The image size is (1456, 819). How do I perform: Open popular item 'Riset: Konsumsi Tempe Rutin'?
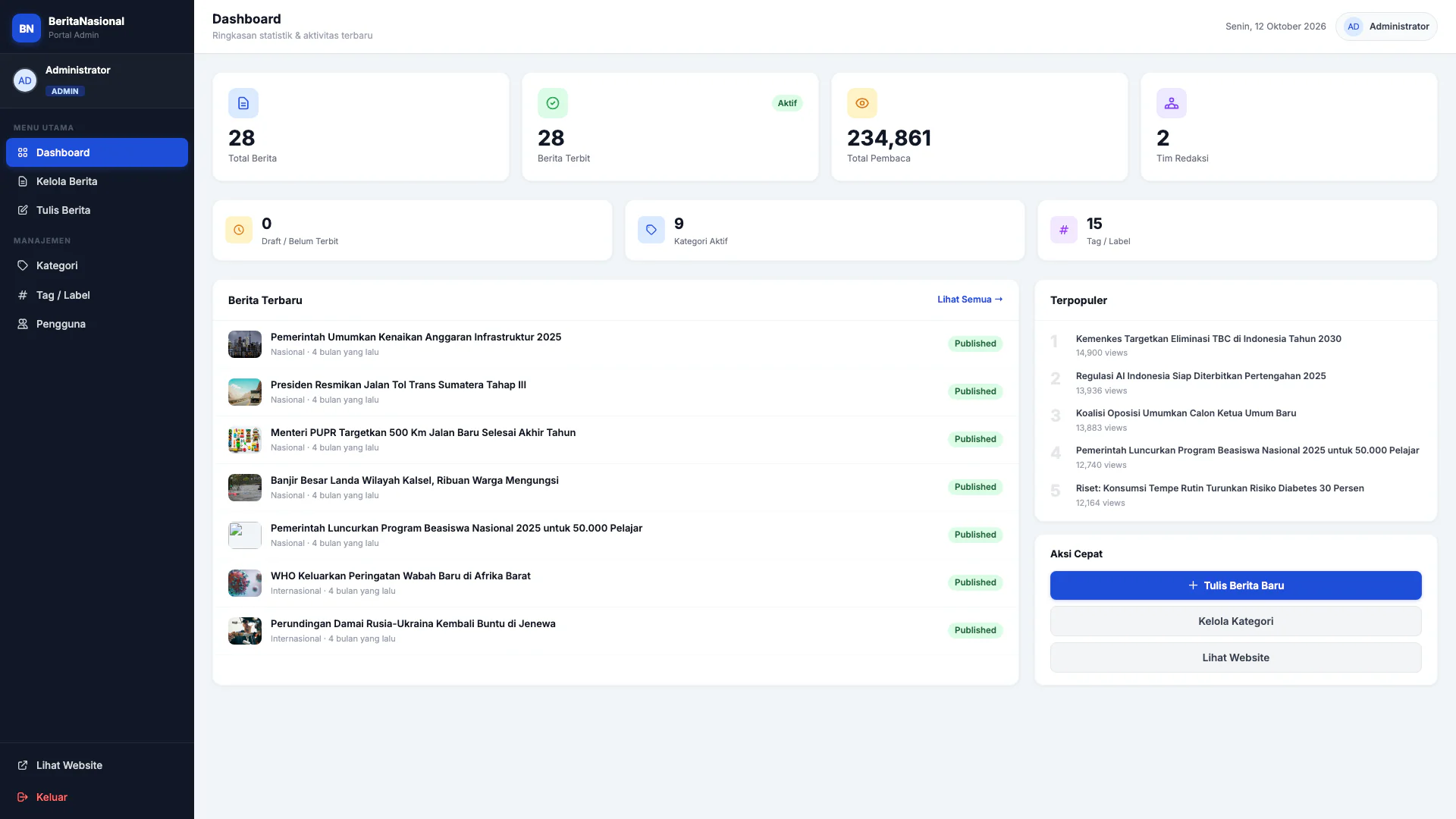(x=1220, y=488)
